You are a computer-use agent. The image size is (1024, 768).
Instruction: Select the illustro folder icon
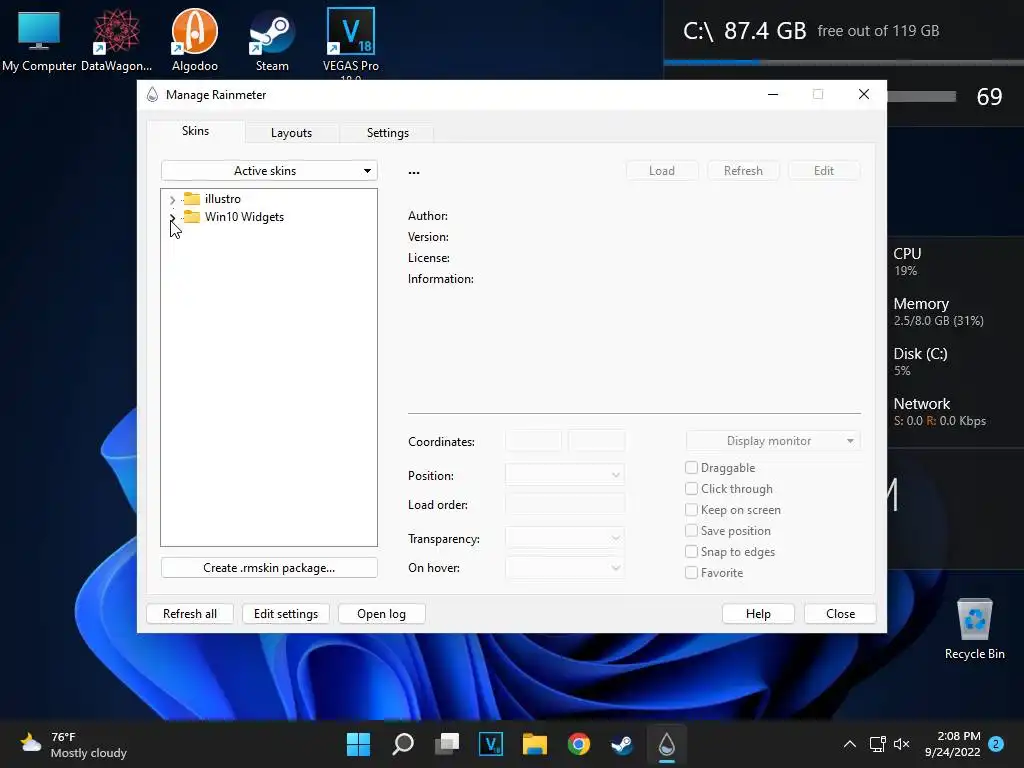coord(191,199)
